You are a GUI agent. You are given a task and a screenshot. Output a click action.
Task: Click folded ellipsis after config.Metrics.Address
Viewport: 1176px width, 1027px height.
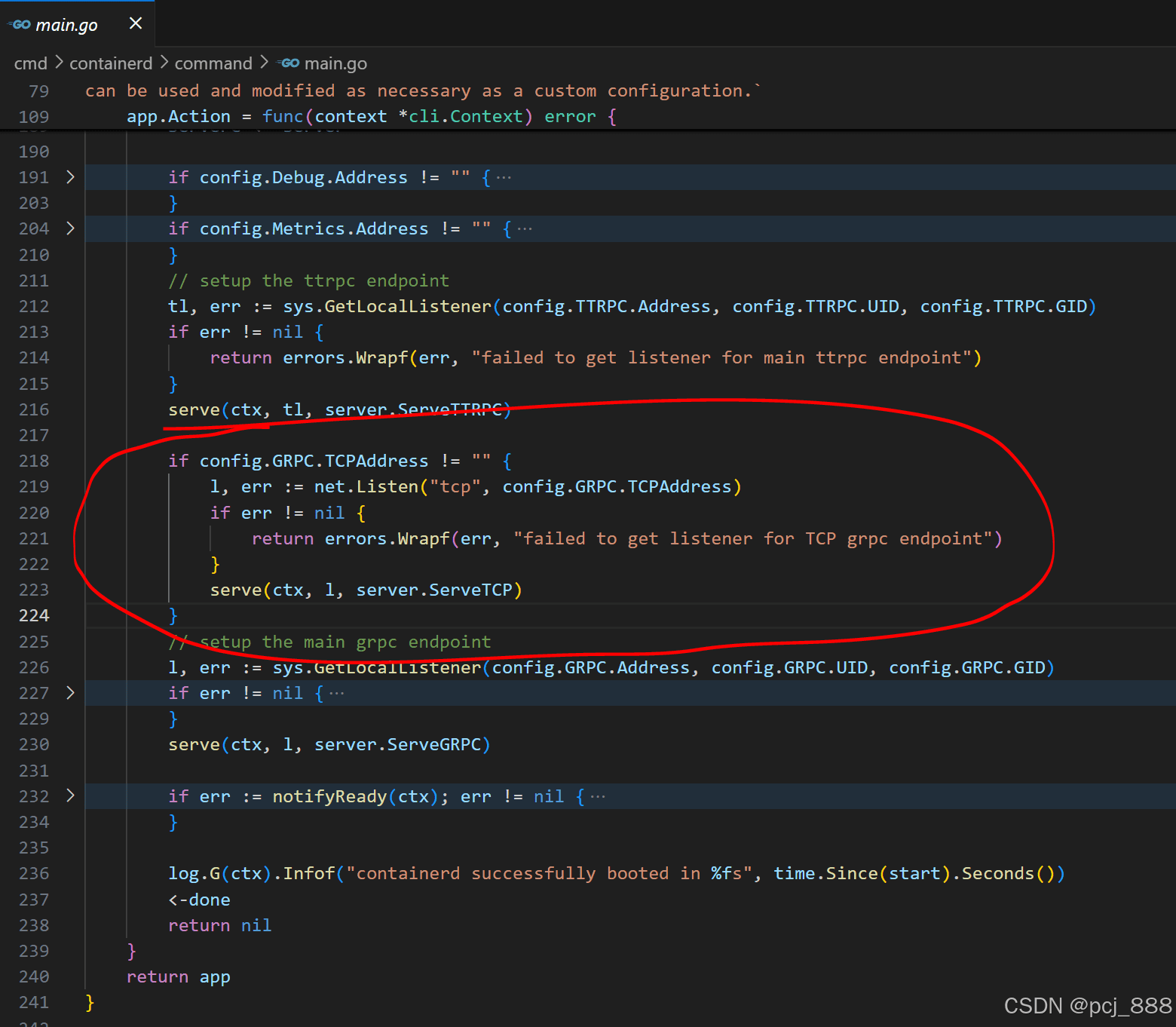[525, 229]
